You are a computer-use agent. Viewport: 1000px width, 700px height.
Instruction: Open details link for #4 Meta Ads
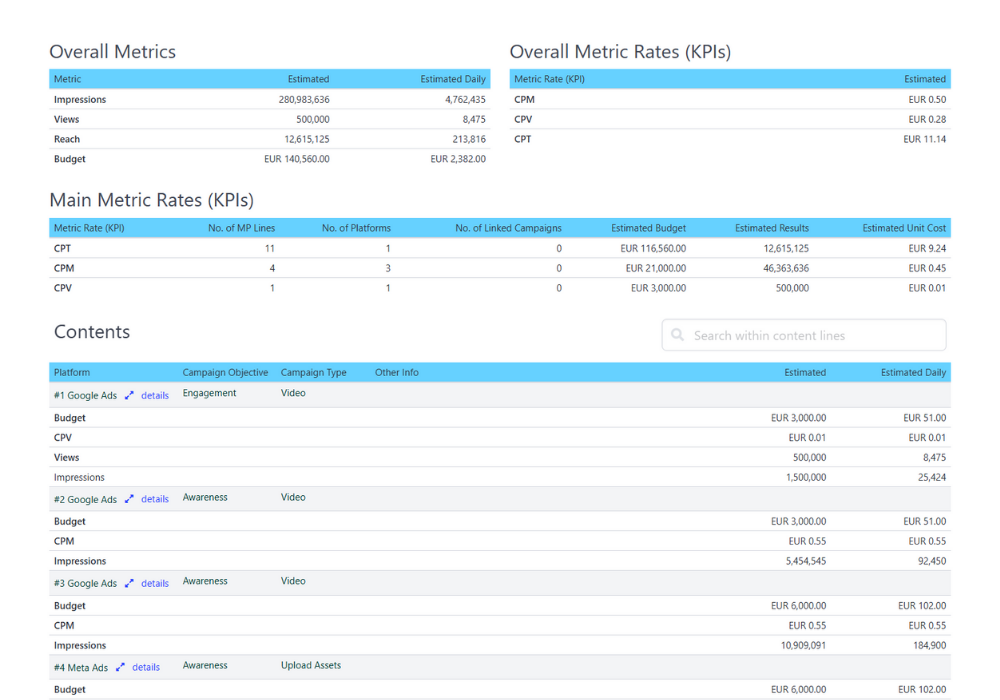click(146, 667)
